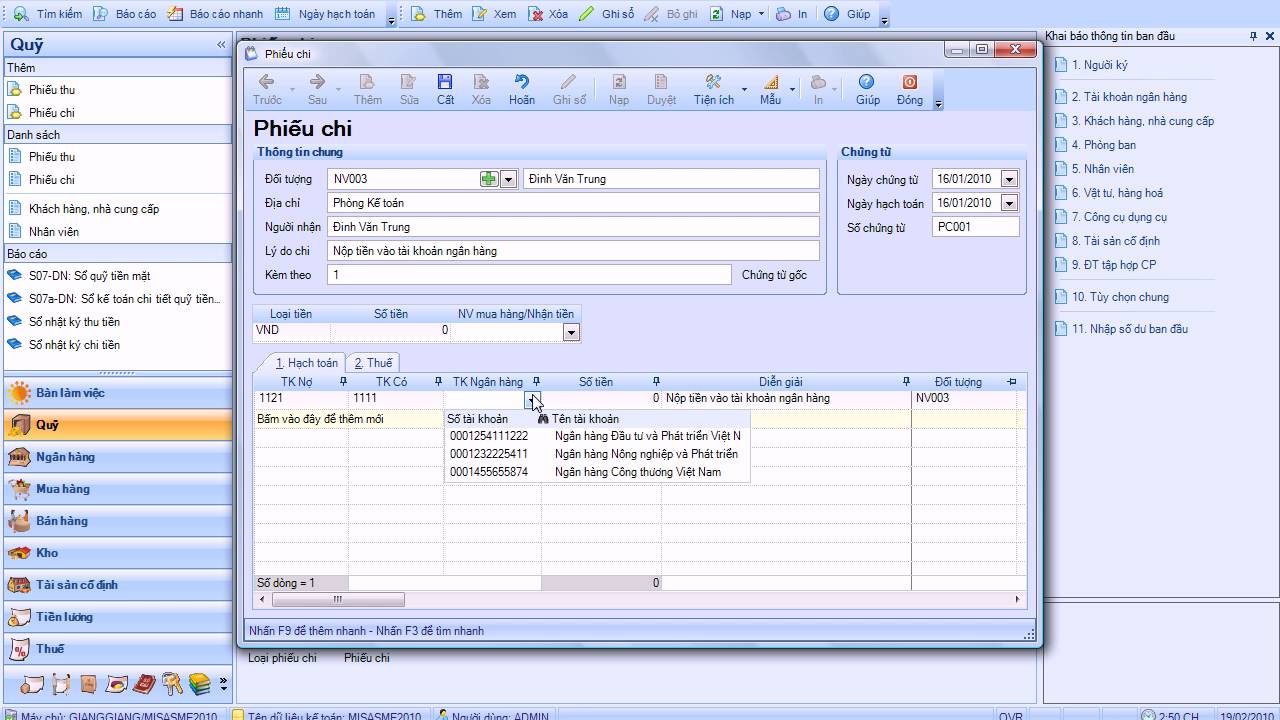Toggle the TK Ngân hàng cell dropdown arrow
The height and width of the screenshot is (720, 1280).
click(x=533, y=398)
